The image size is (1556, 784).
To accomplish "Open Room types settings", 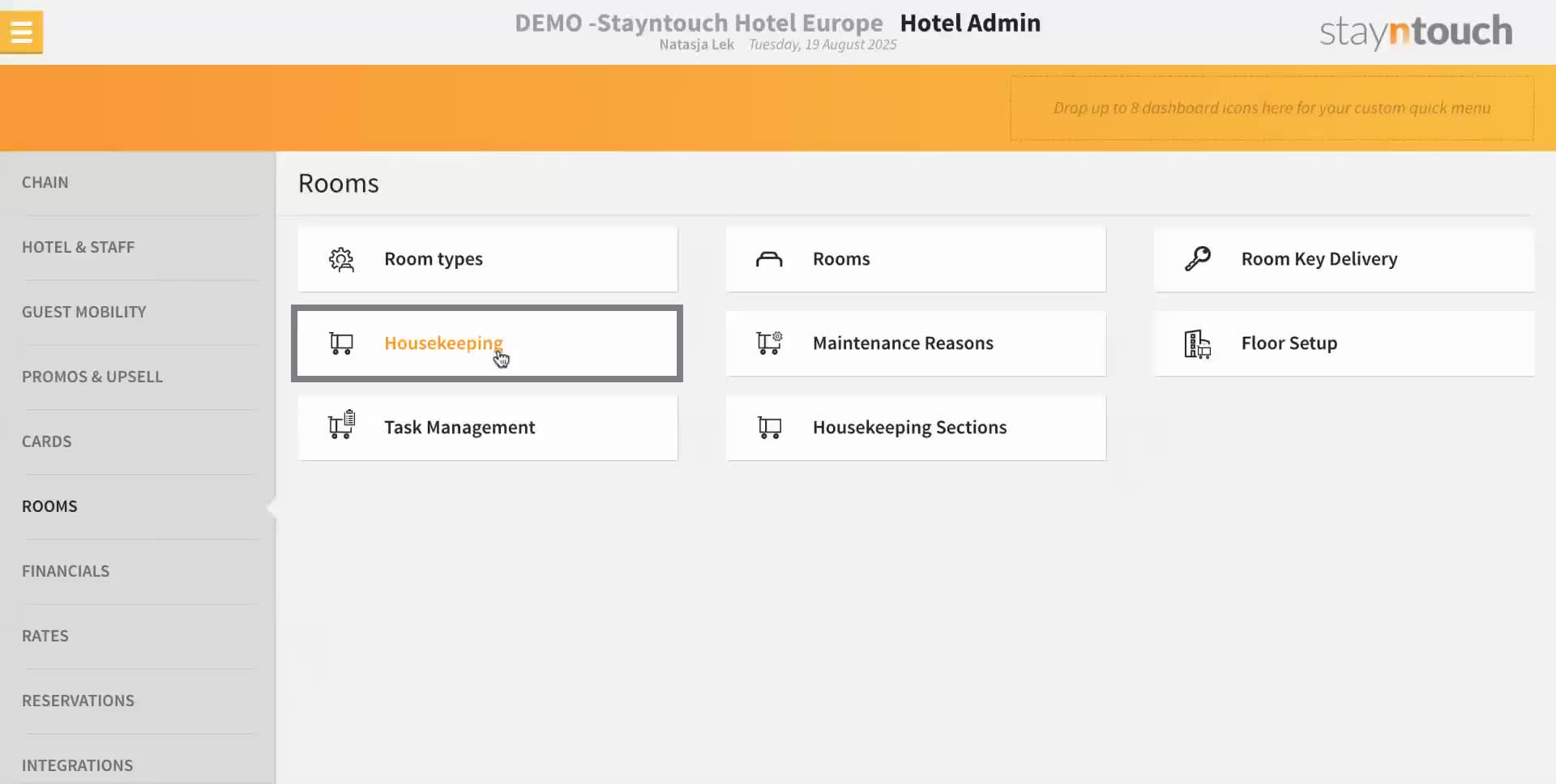I will pyautogui.click(x=488, y=259).
